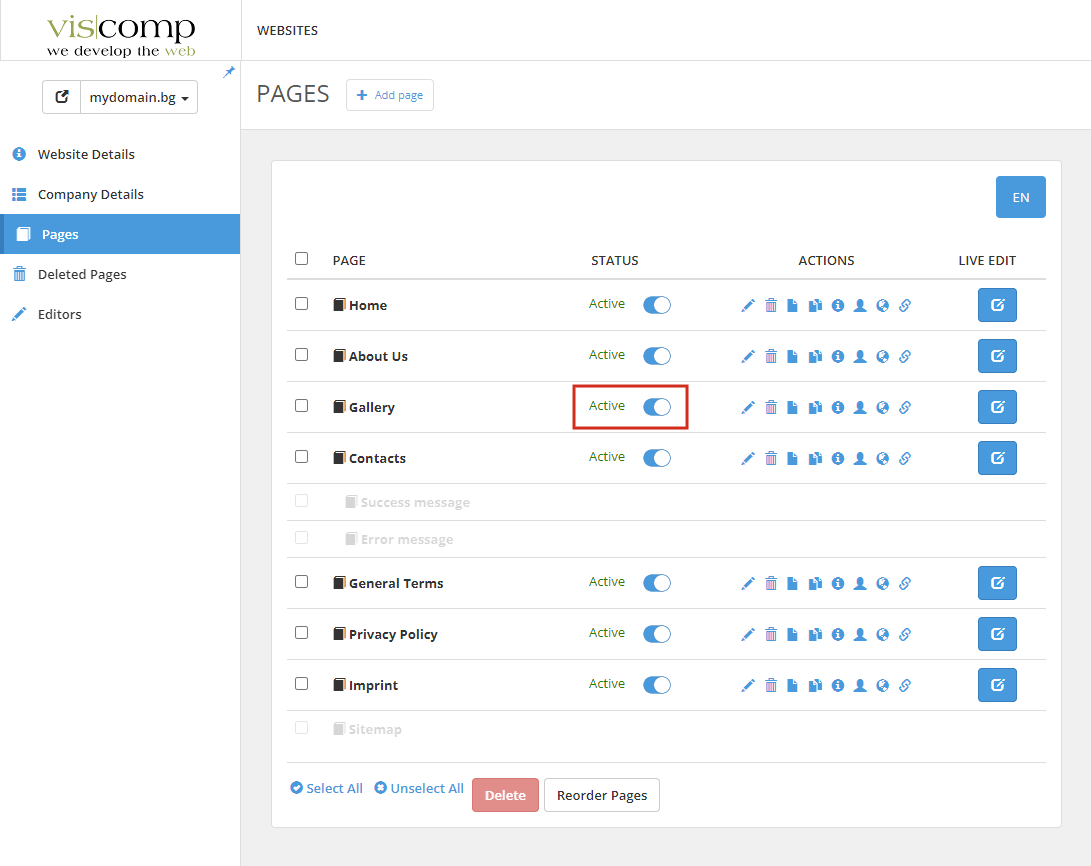This screenshot has height=866, width=1091.
Task: Tick the checkbox next to About Us
Action: pos(302,355)
